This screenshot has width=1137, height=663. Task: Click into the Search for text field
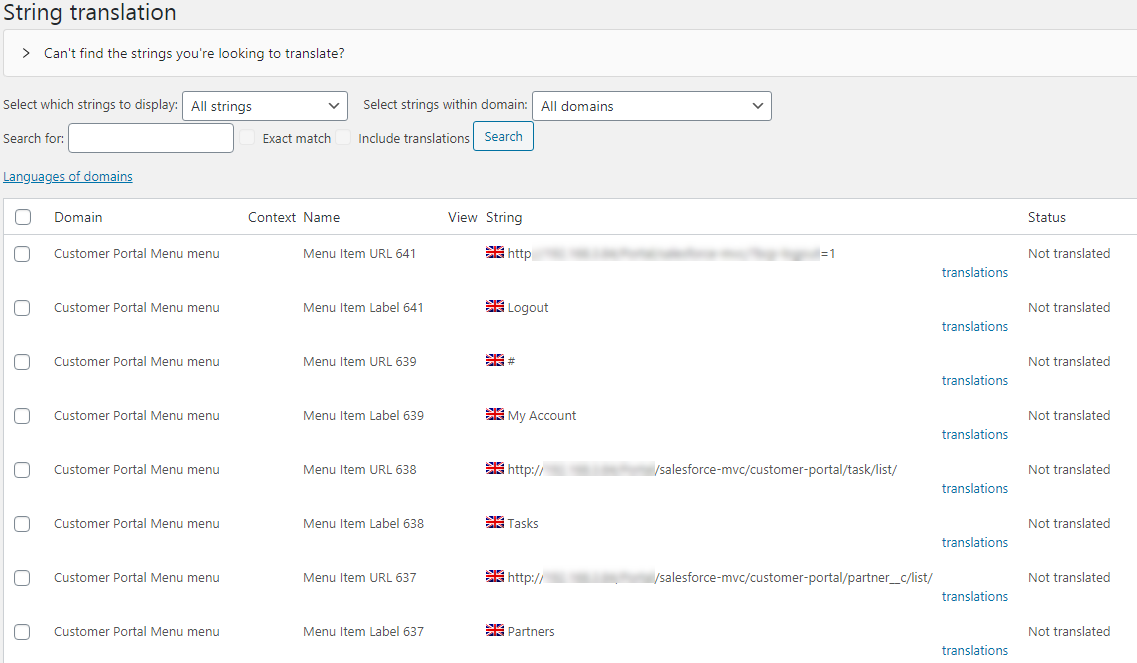(x=151, y=138)
